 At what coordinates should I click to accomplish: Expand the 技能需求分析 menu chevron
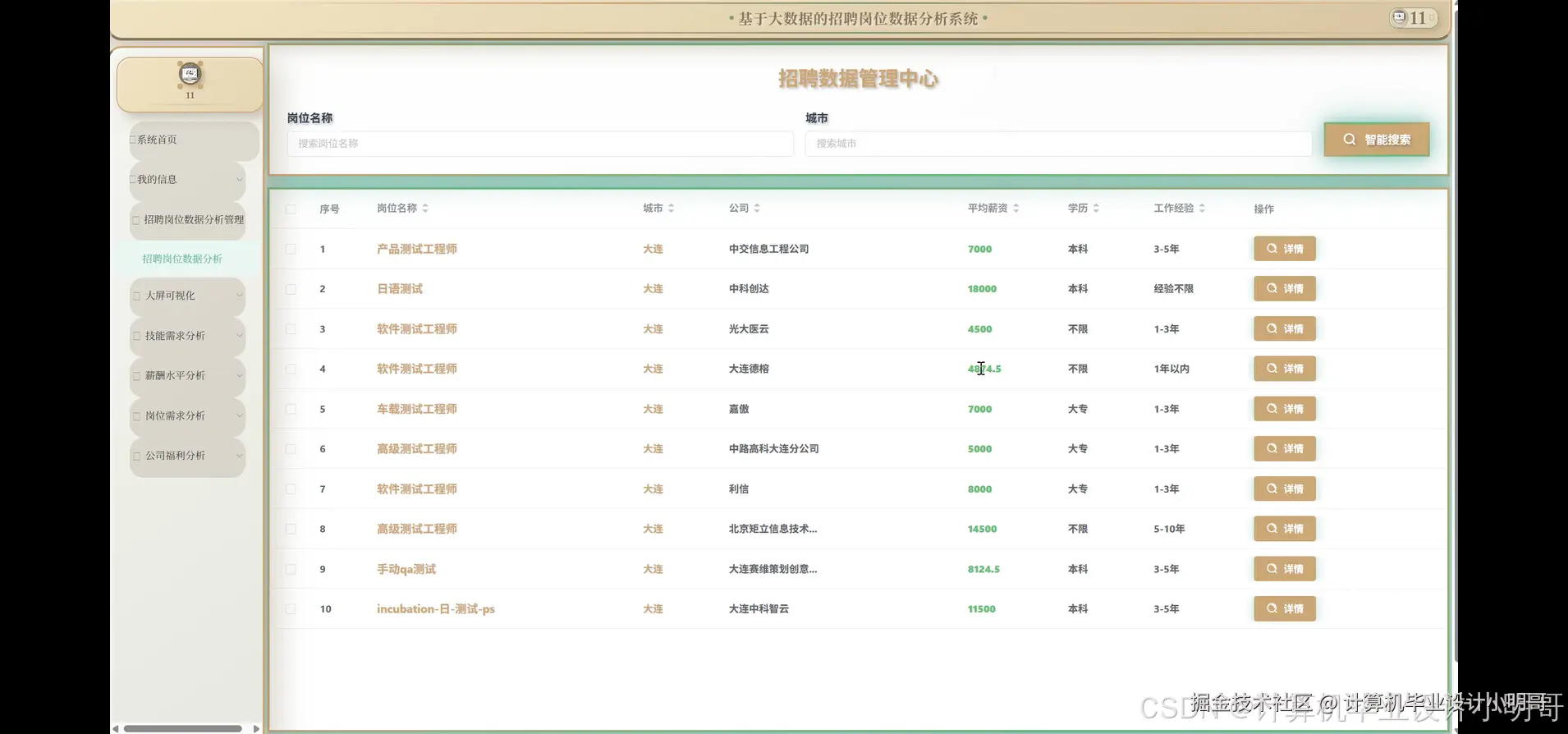point(240,336)
